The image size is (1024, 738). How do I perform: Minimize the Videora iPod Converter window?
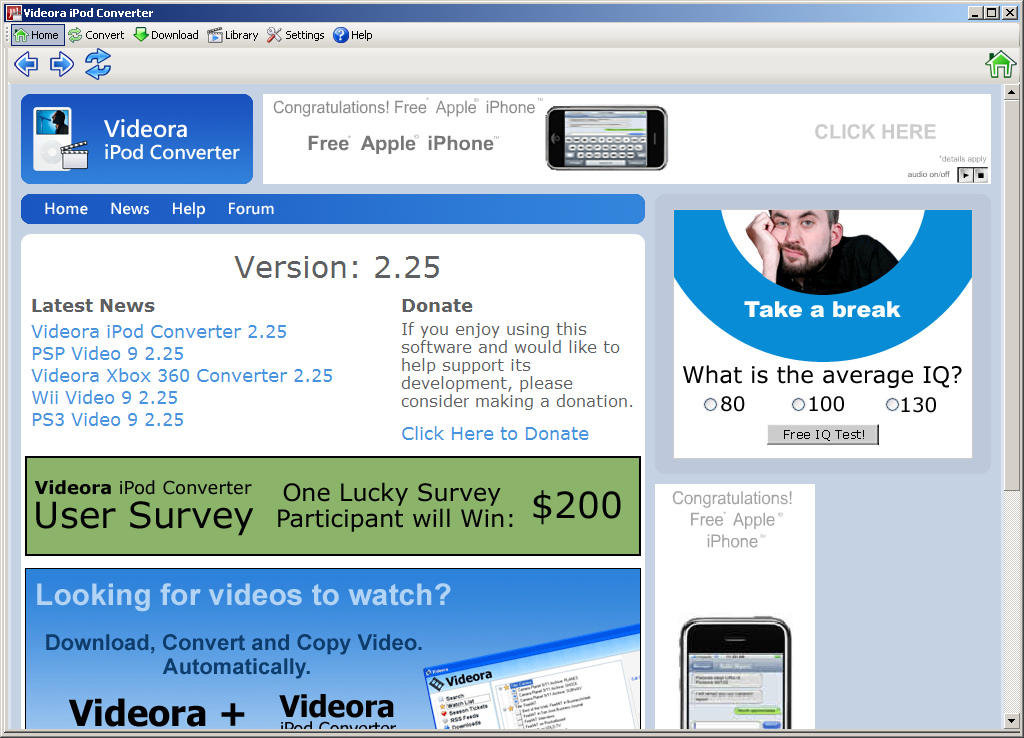click(x=976, y=12)
